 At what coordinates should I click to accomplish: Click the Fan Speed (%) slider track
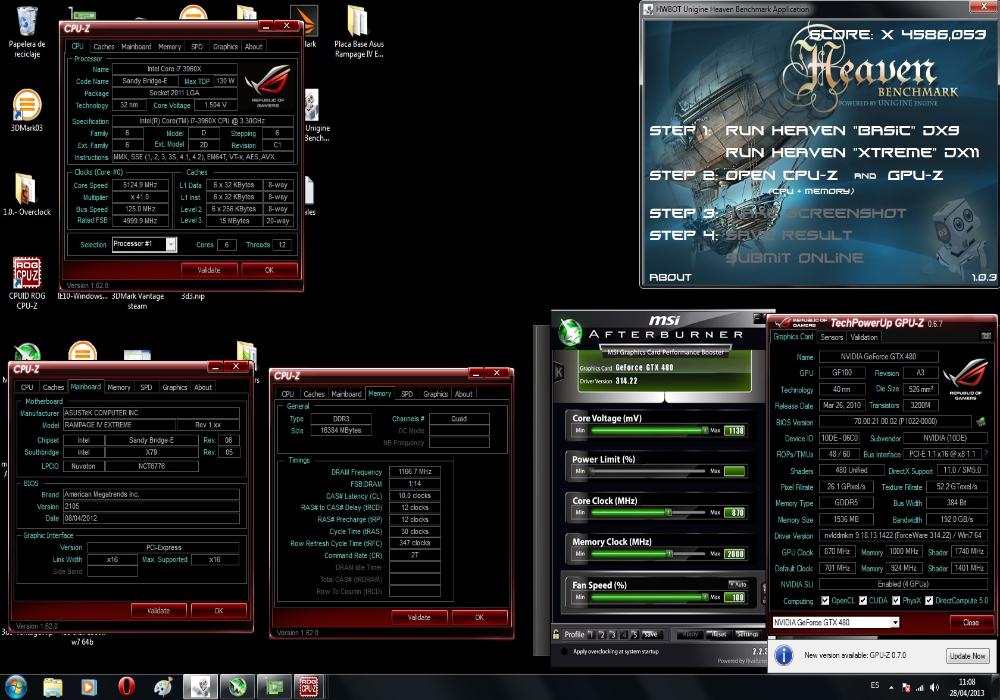pyautogui.click(x=649, y=597)
